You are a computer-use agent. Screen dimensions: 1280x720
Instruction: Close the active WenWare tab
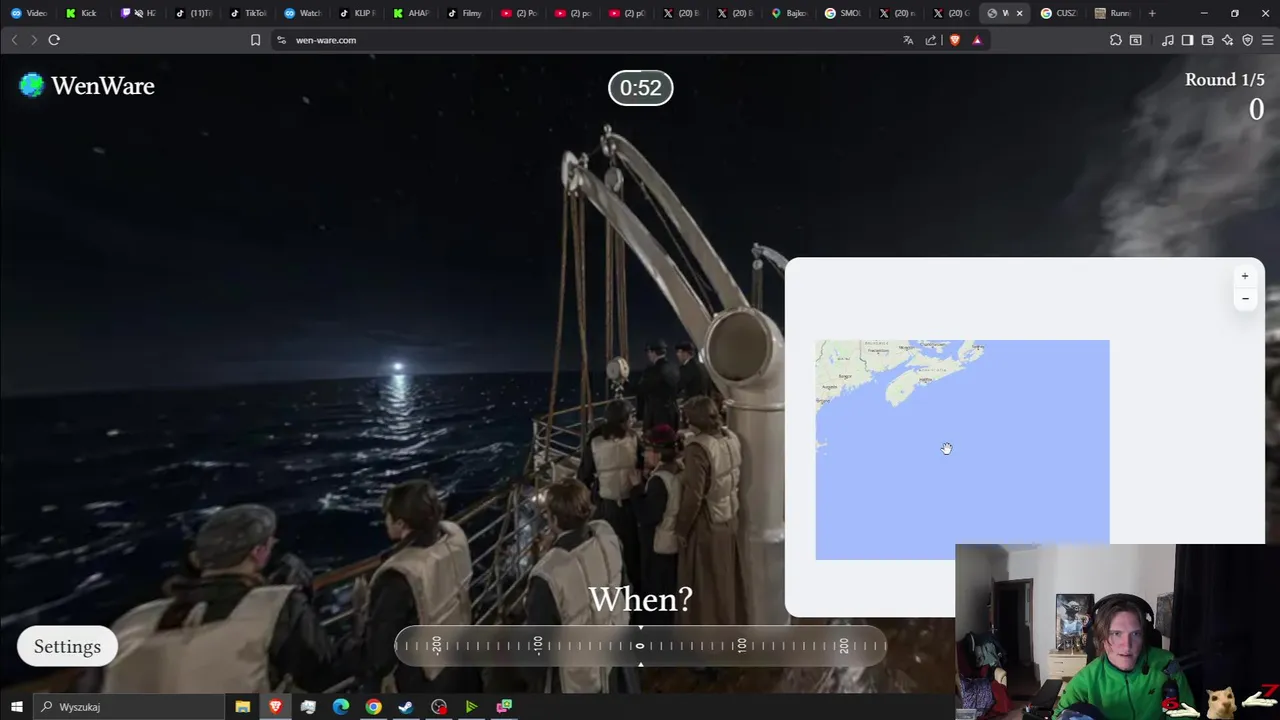(1019, 13)
